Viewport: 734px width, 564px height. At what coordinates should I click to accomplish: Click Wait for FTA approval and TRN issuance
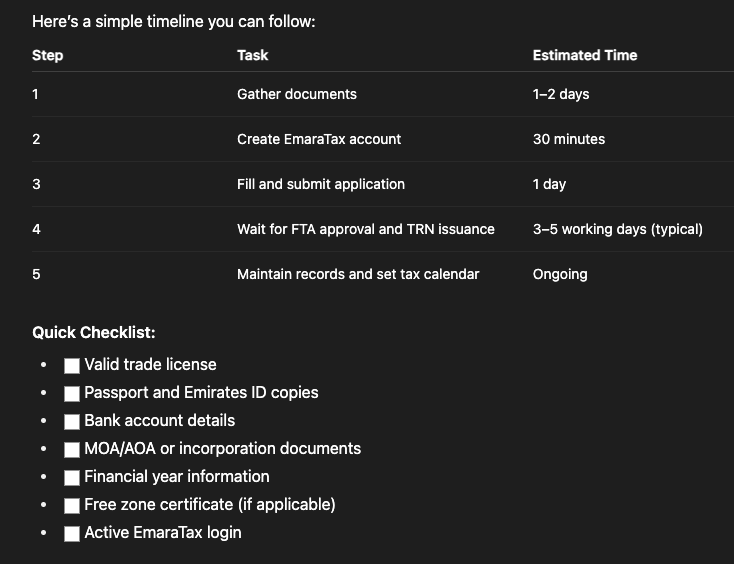(365, 229)
